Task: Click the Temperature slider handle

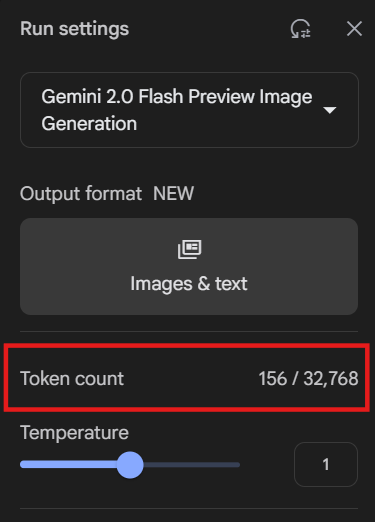Action: 130,465
